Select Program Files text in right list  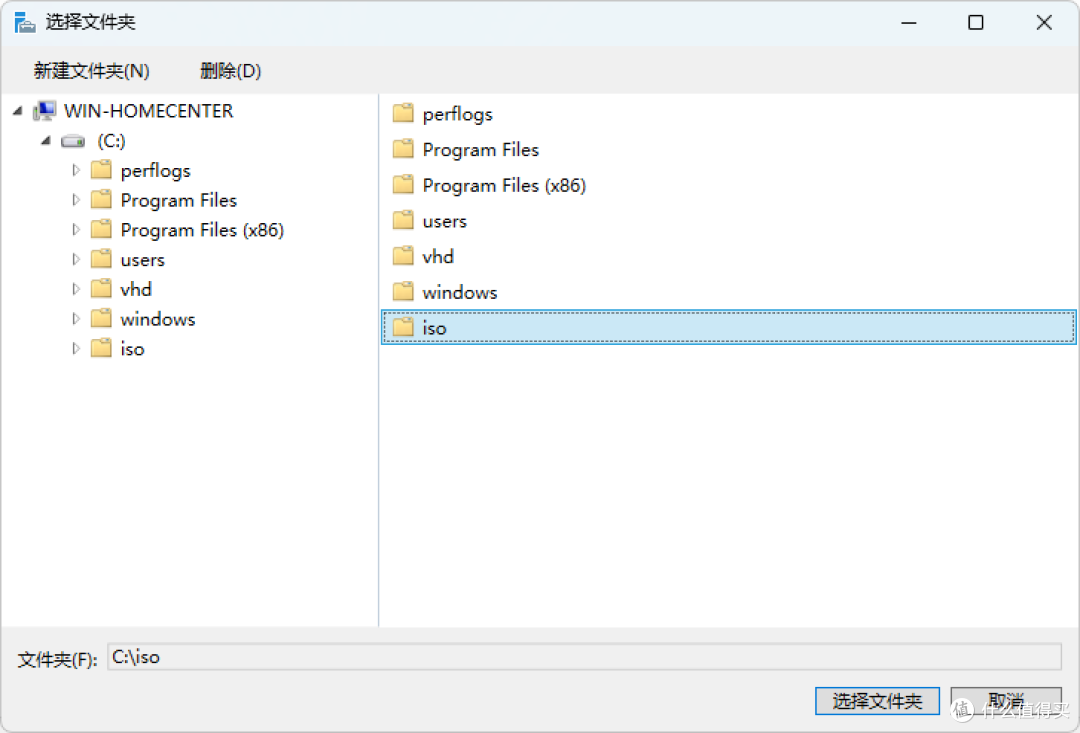[x=481, y=149]
